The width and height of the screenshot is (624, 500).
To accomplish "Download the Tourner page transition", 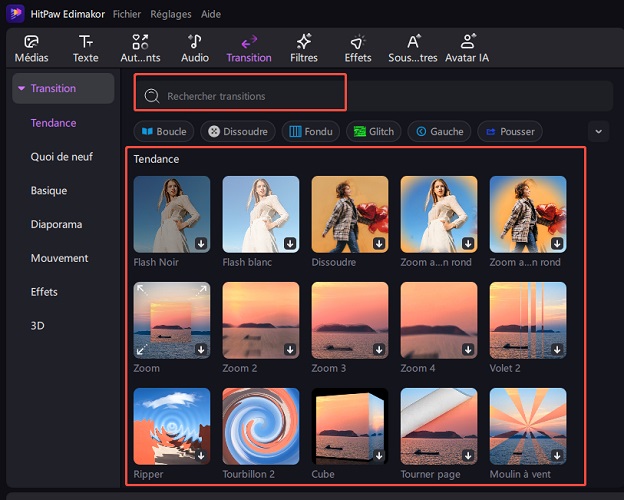I will pyautogui.click(x=468, y=455).
